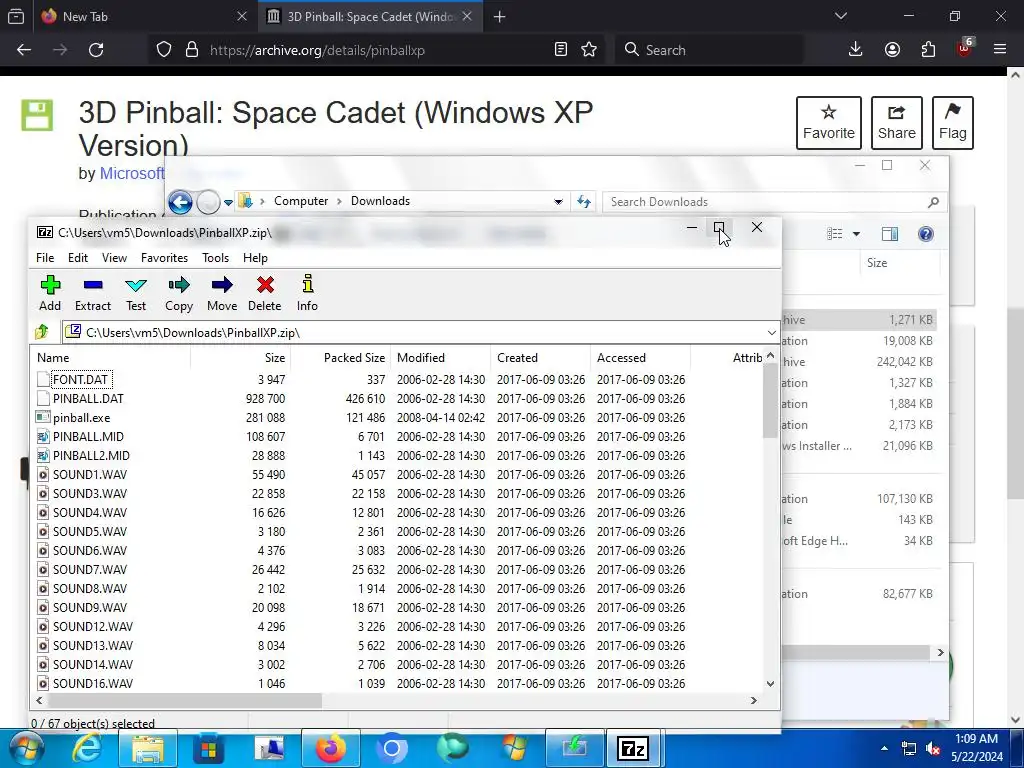
Task: Click the 7-Zip horizontal scrollbar thumb
Action: pyautogui.click(x=185, y=700)
